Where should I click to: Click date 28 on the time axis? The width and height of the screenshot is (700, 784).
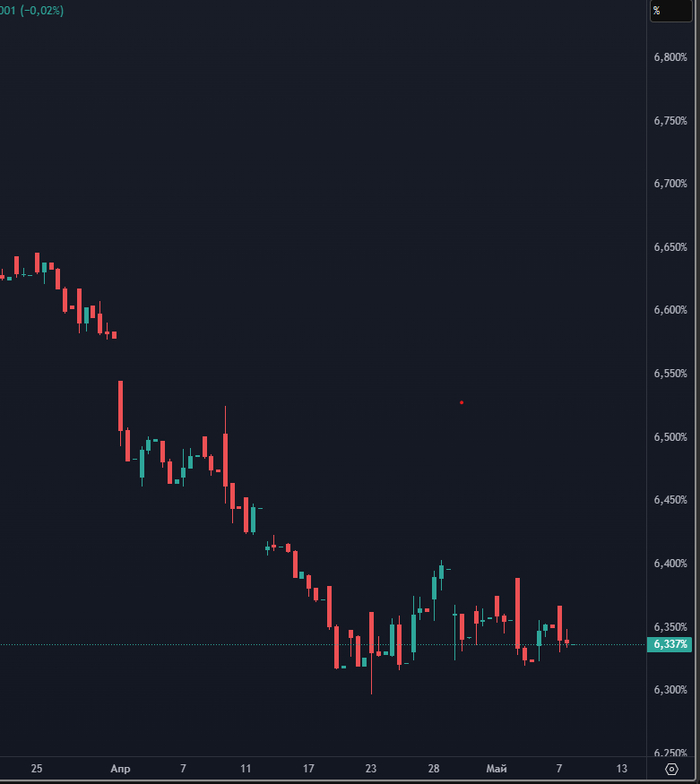(434, 768)
